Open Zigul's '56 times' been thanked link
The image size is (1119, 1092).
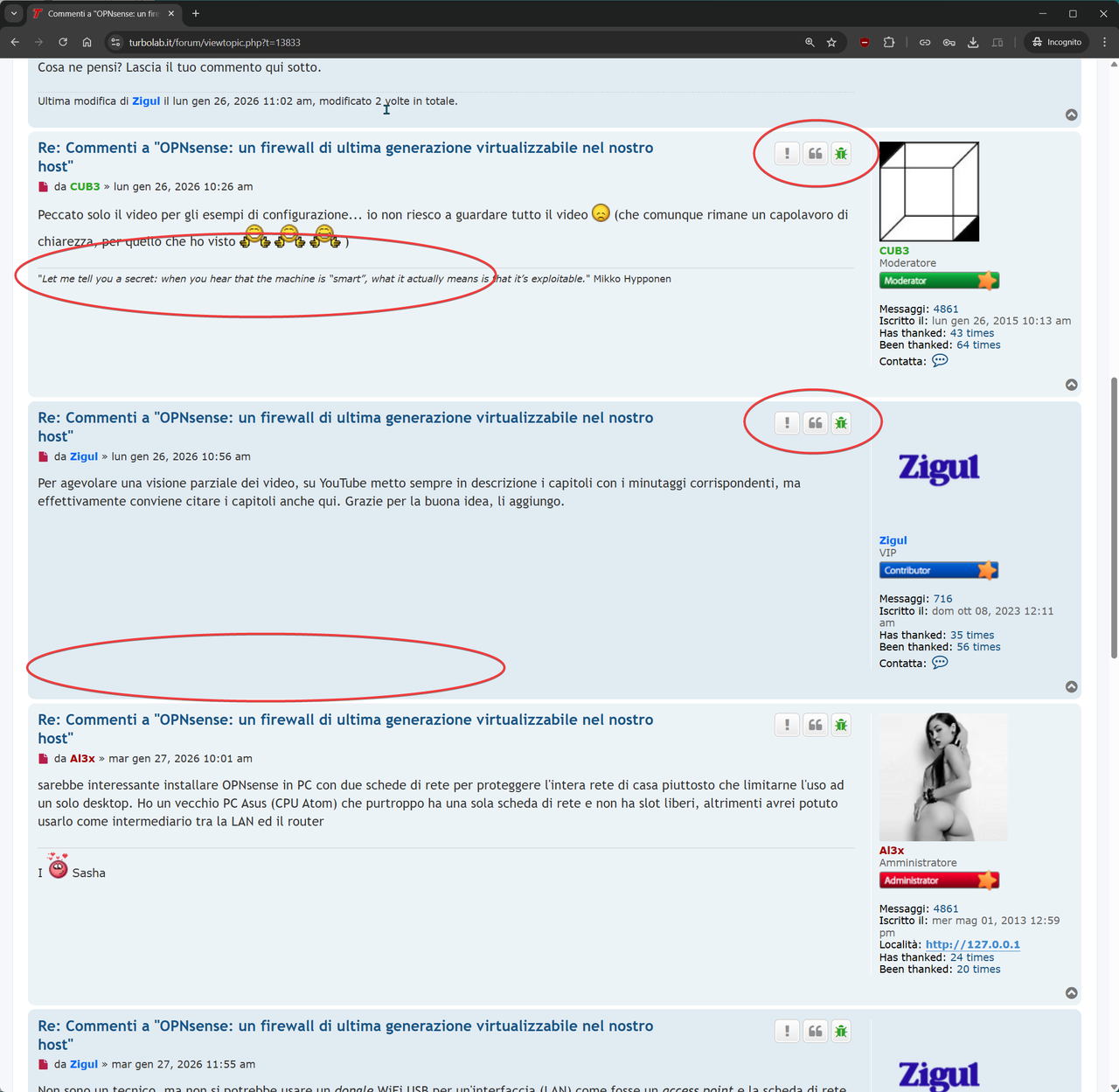[978, 647]
